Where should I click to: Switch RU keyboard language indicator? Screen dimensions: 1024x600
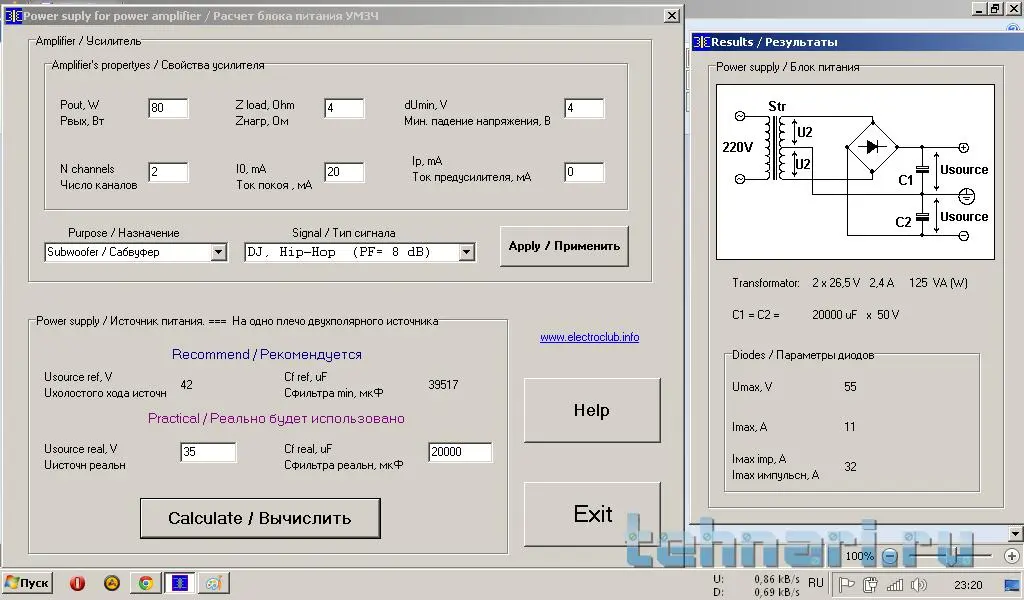(816, 582)
